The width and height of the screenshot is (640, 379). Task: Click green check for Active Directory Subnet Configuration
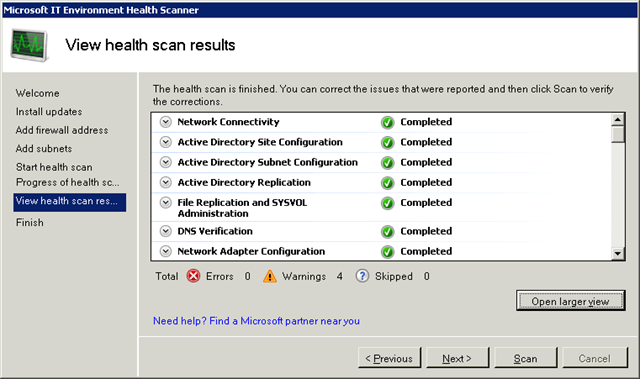click(x=387, y=162)
